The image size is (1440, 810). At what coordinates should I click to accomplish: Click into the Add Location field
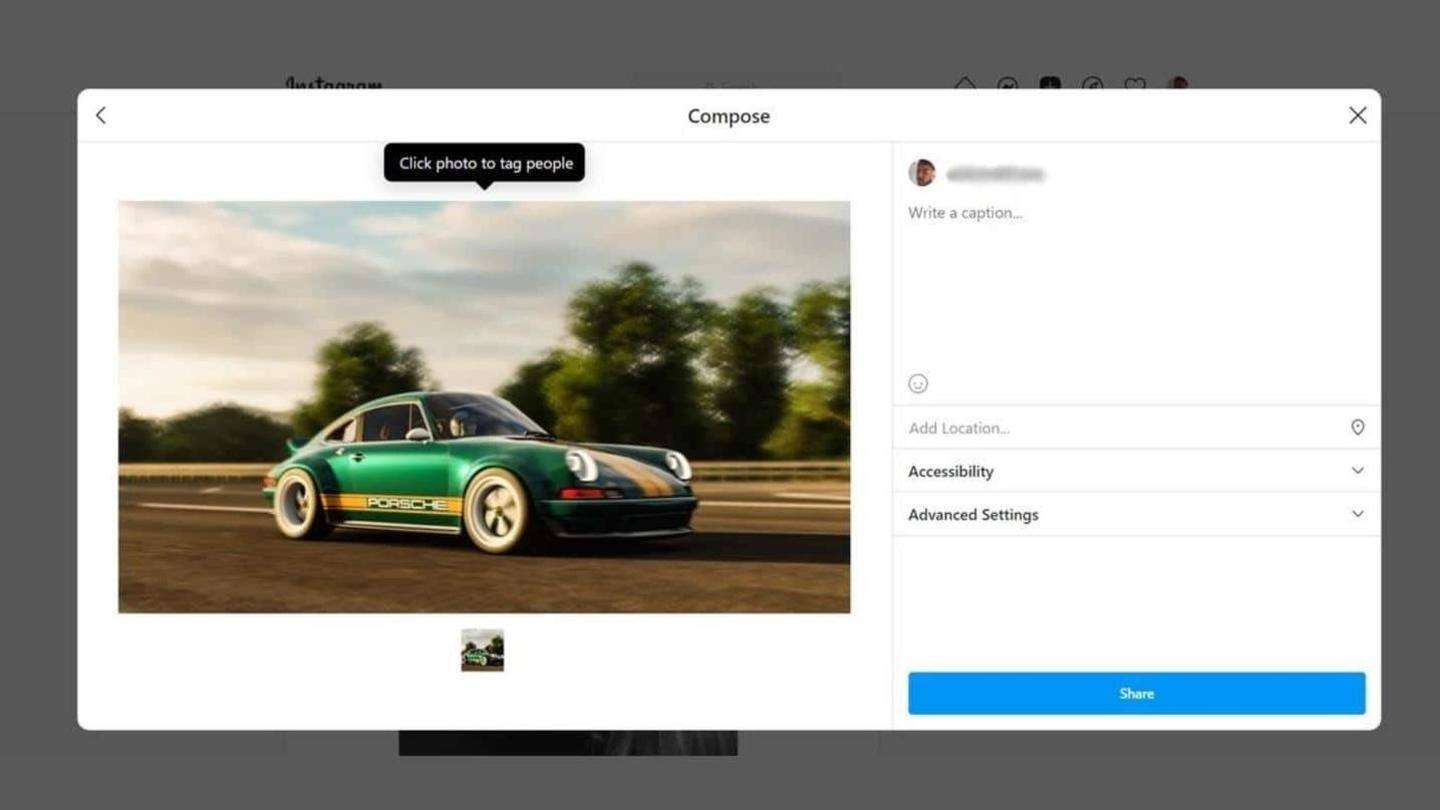[x=1120, y=428]
